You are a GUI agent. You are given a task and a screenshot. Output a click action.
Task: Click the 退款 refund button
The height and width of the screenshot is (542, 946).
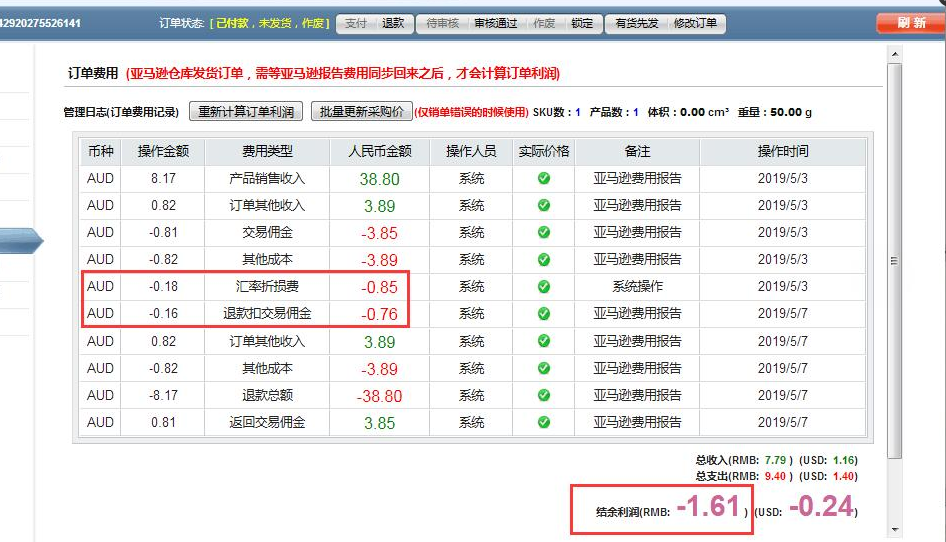tap(393, 24)
